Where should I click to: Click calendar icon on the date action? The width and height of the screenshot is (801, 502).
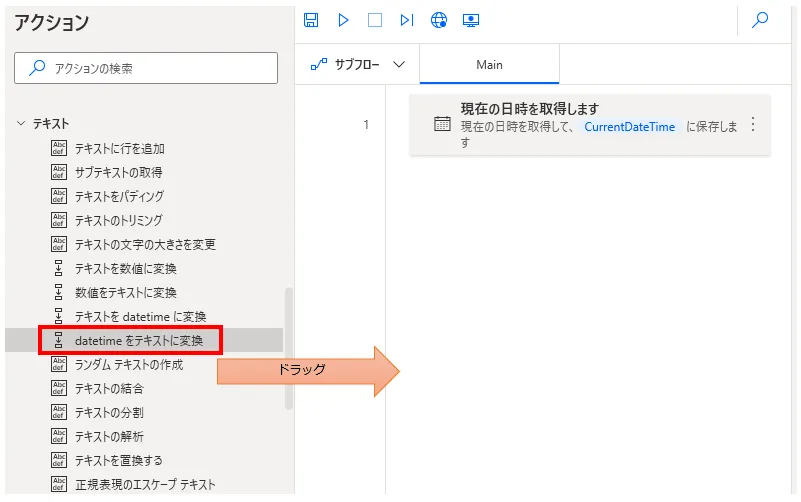[442, 124]
